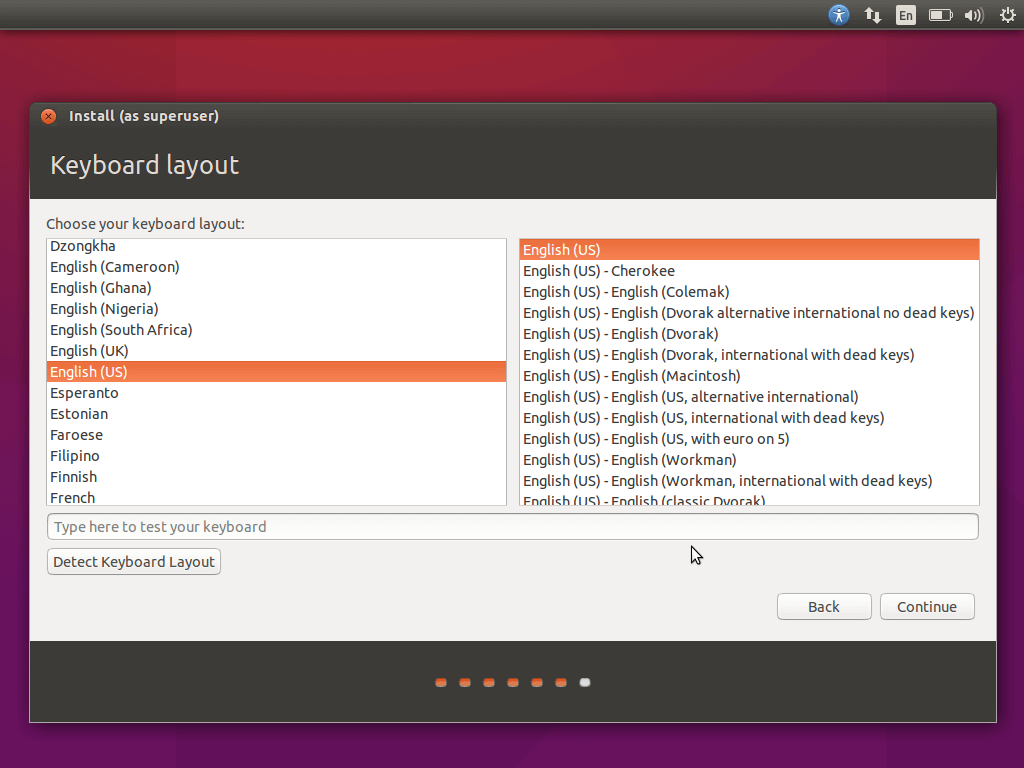Screen dimensions: 1024x768
Task: Click the keyboard test text field
Action: pos(512,527)
